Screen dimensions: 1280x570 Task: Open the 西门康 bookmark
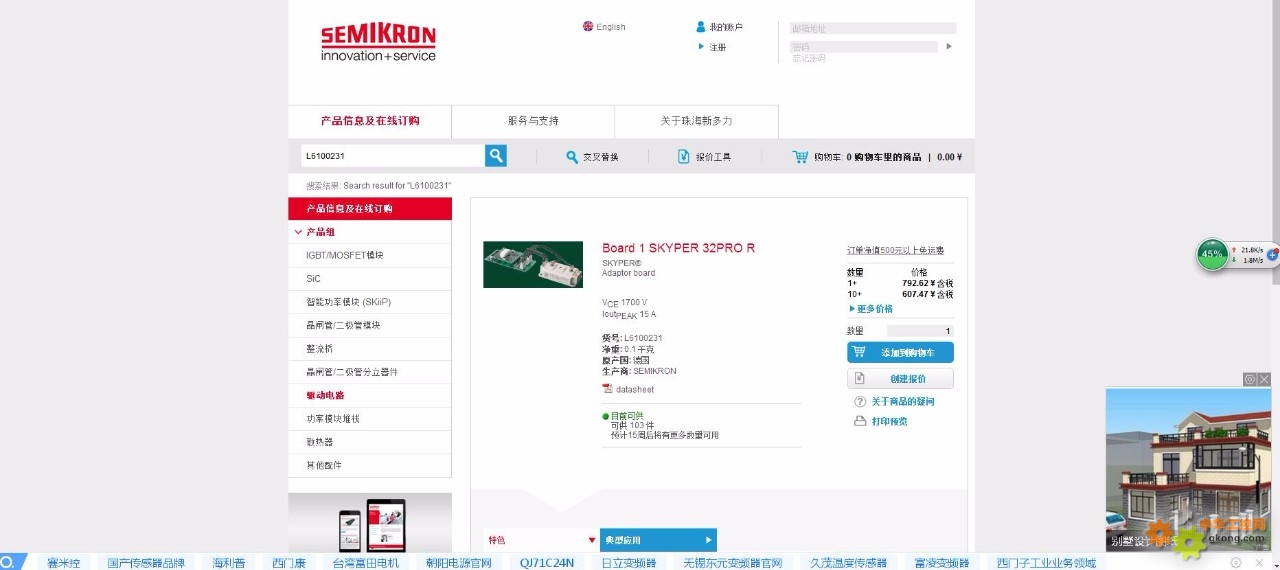(289, 563)
